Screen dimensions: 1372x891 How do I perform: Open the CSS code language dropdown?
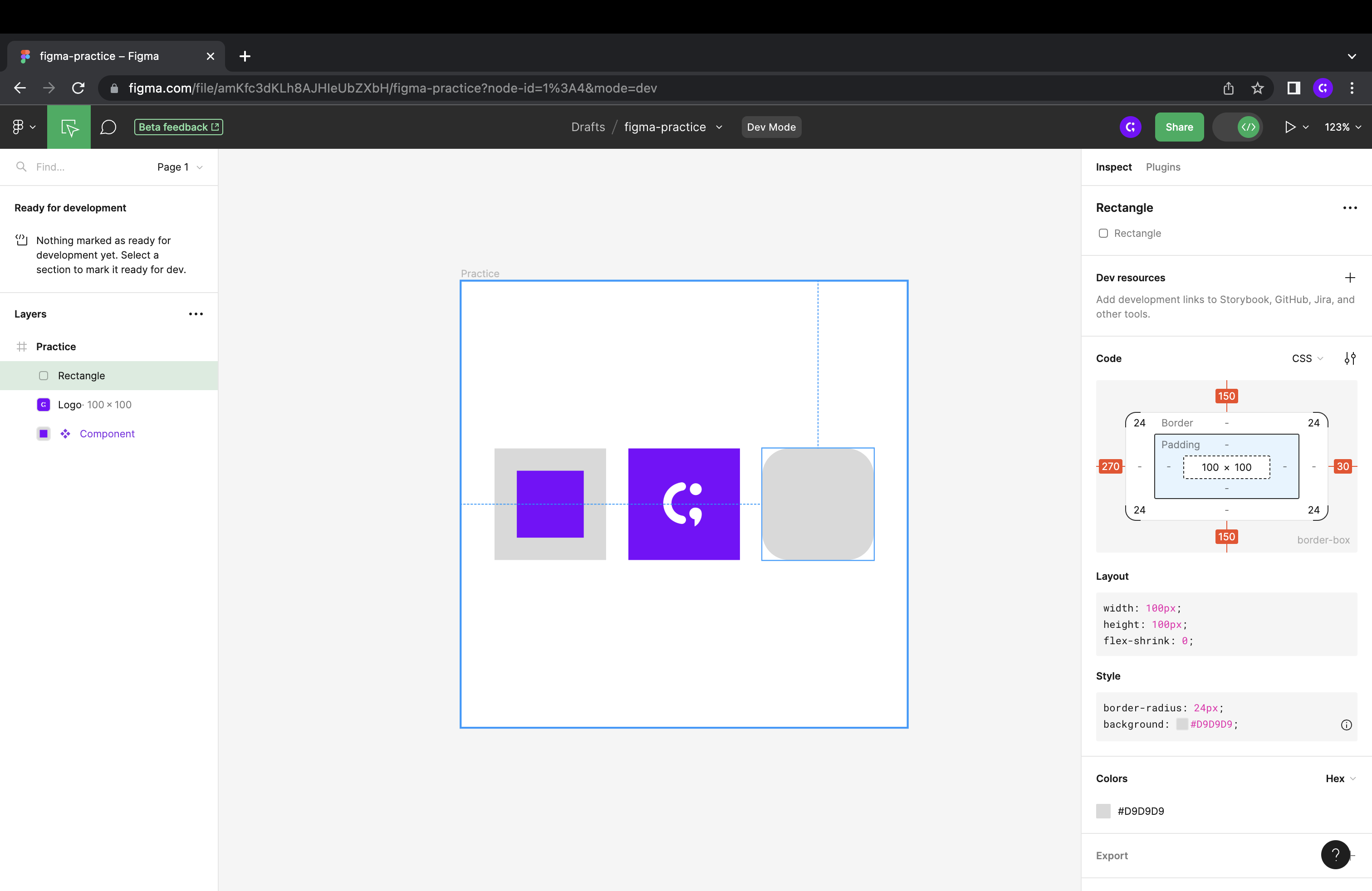tap(1307, 358)
